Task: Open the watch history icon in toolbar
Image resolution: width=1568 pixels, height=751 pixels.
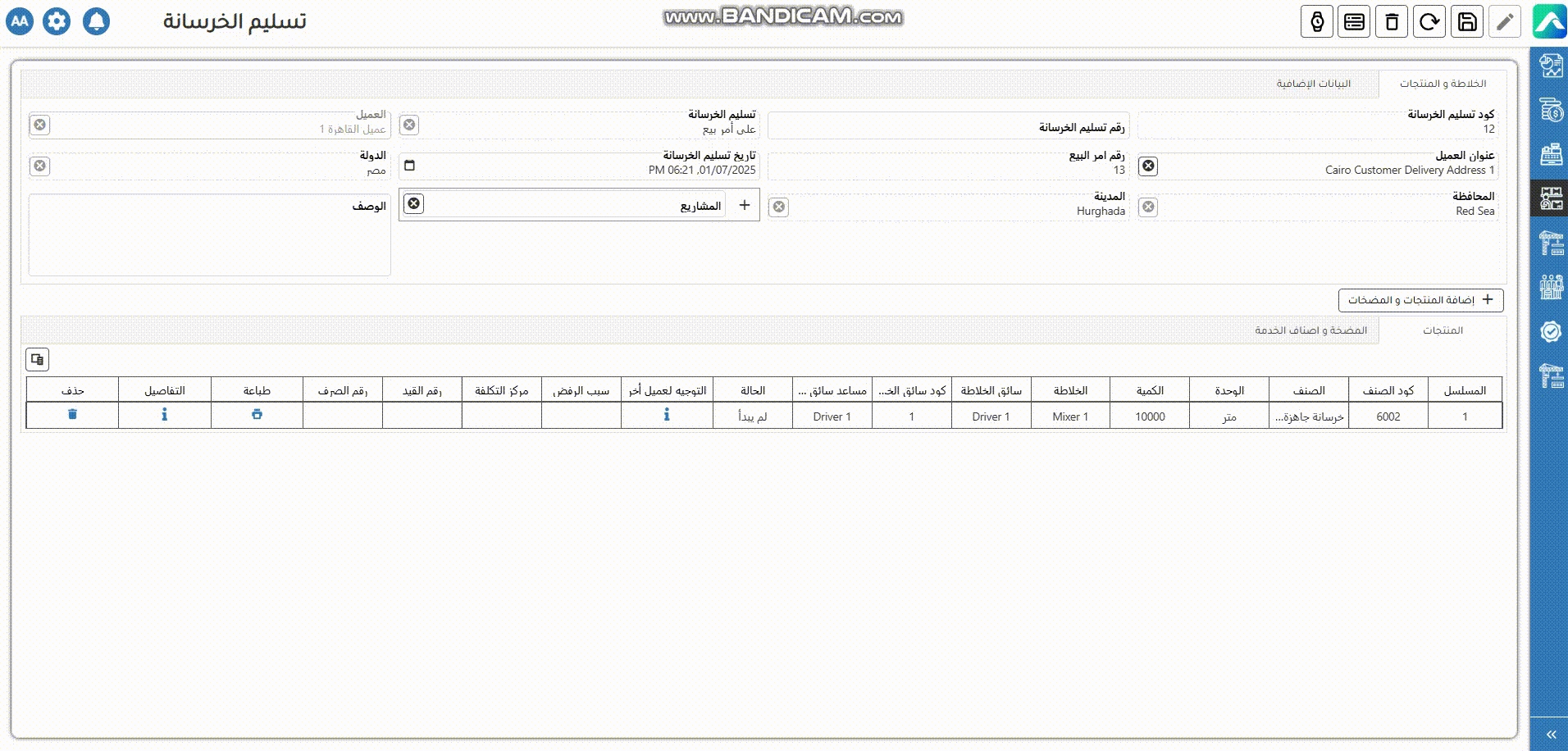Action: click(x=1317, y=22)
